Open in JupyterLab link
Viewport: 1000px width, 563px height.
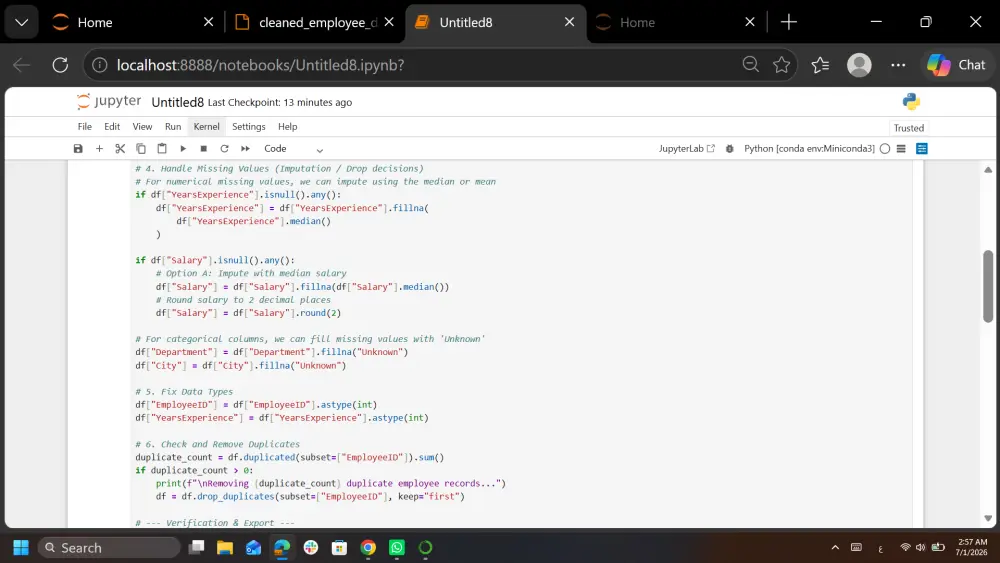pyautogui.click(x=687, y=149)
